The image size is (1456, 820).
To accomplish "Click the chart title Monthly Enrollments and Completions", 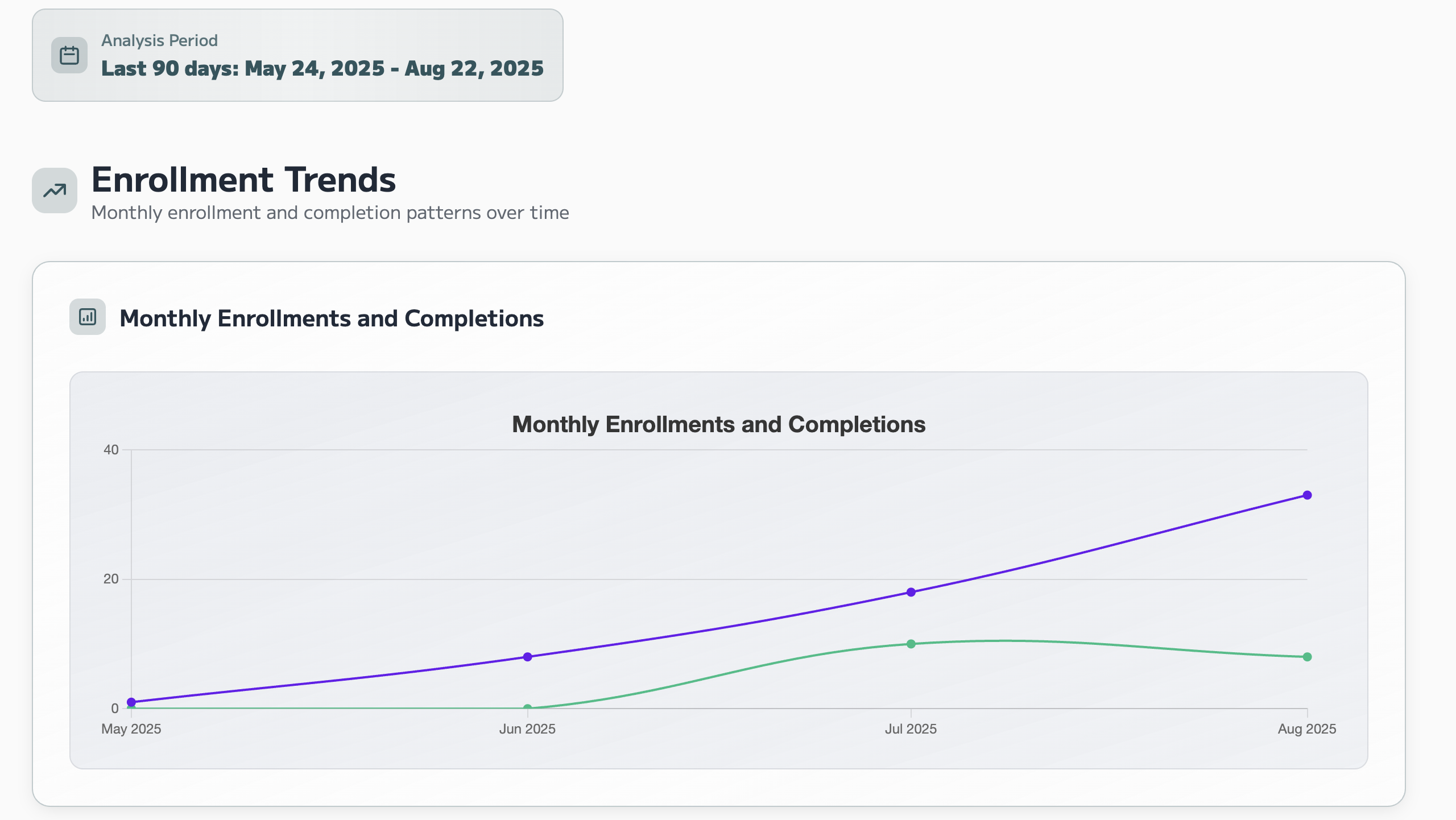I will (719, 423).
